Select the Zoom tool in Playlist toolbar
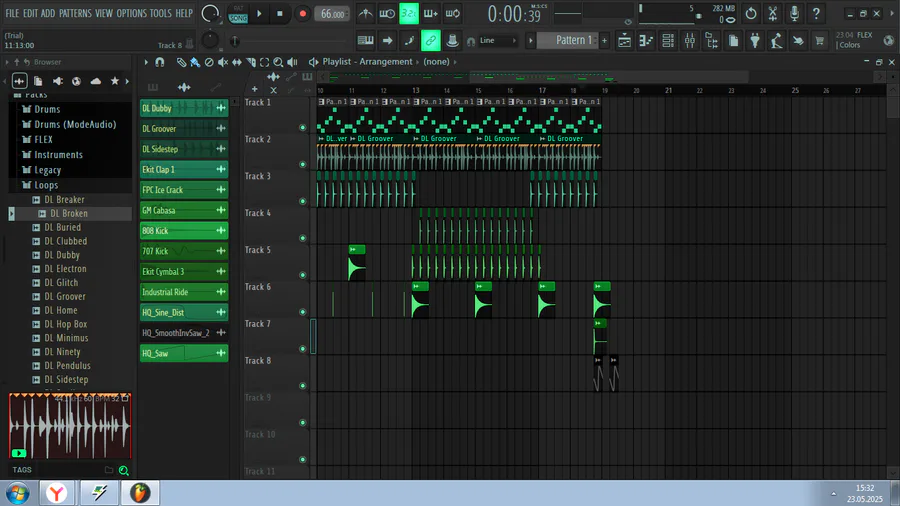This screenshot has height=506, width=900. point(278,62)
